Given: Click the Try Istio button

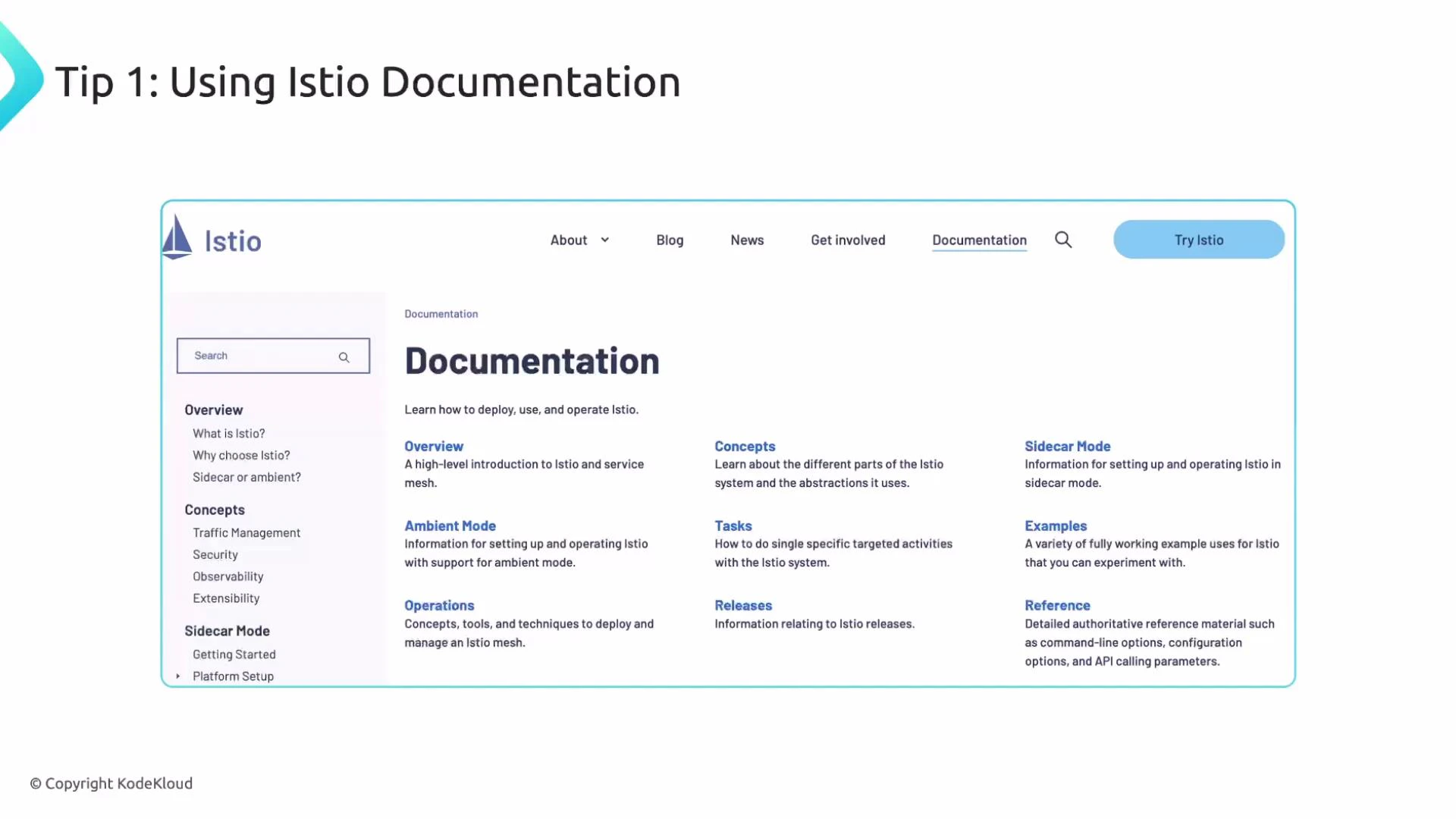Looking at the screenshot, I should (x=1199, y=240).
